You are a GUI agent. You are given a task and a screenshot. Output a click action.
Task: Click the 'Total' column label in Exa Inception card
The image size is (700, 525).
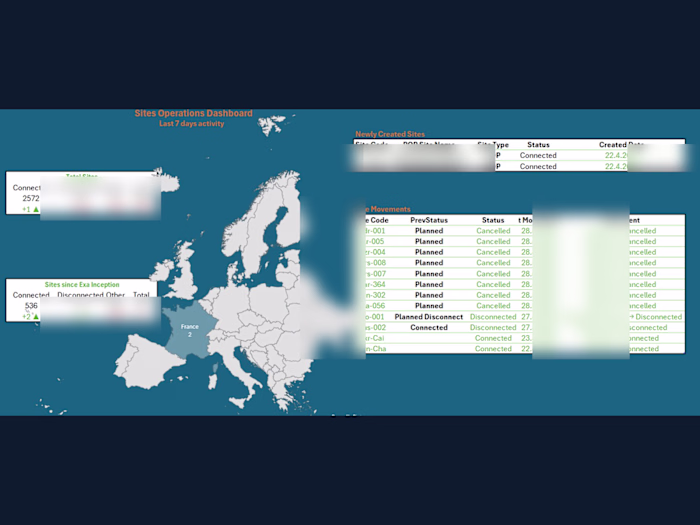(x=141, y=295)
